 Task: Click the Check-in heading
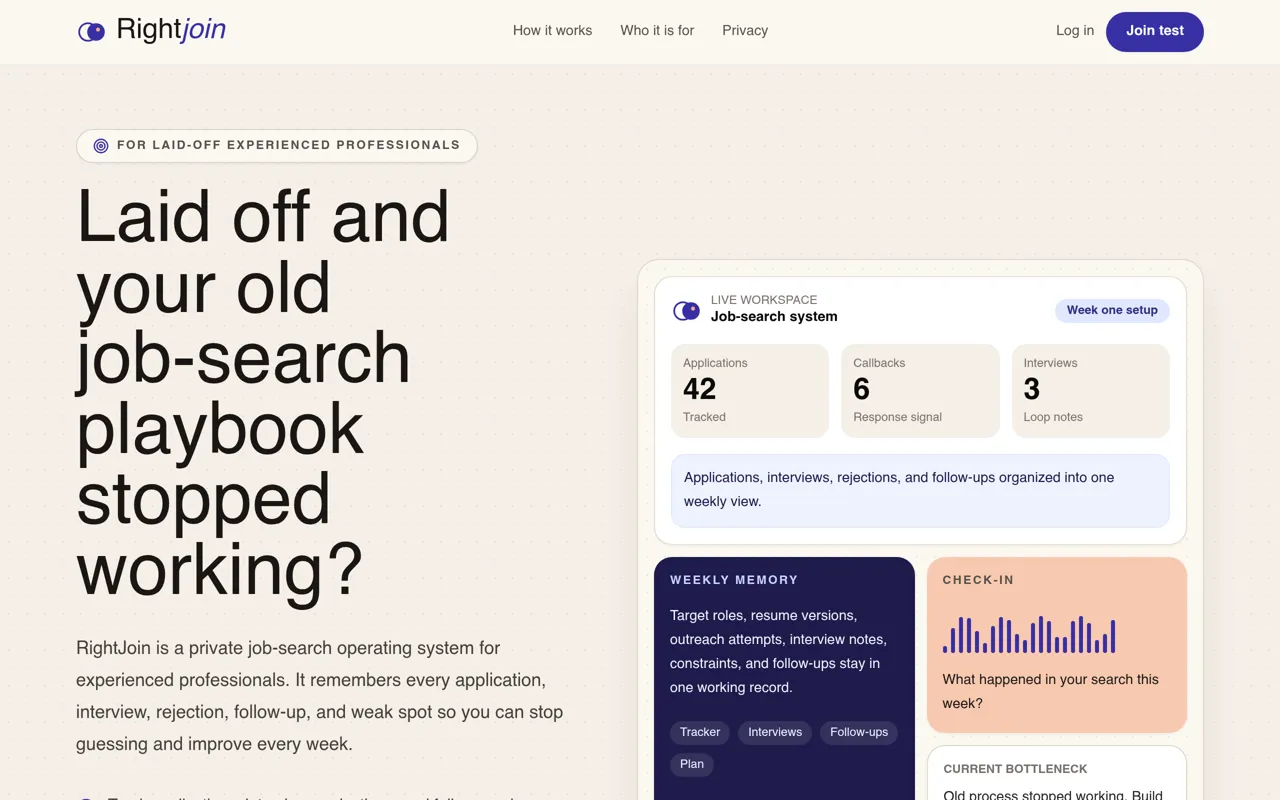tap(978, 580)
